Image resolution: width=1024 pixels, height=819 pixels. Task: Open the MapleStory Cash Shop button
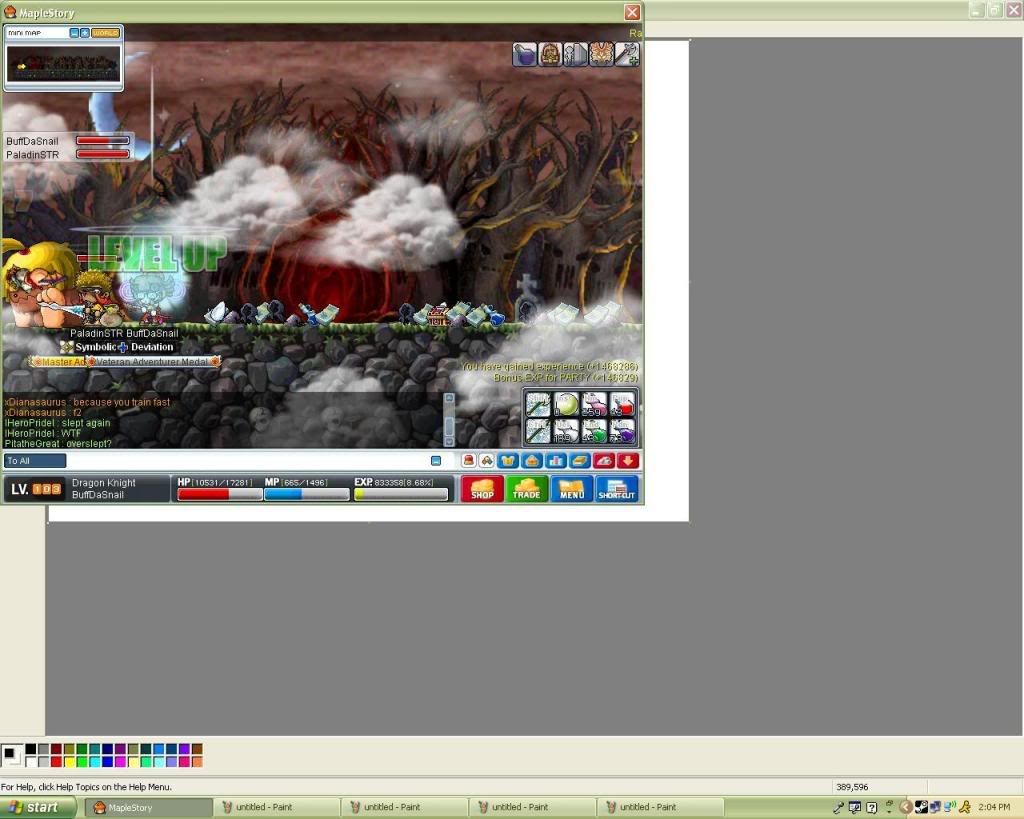[482, 489]
